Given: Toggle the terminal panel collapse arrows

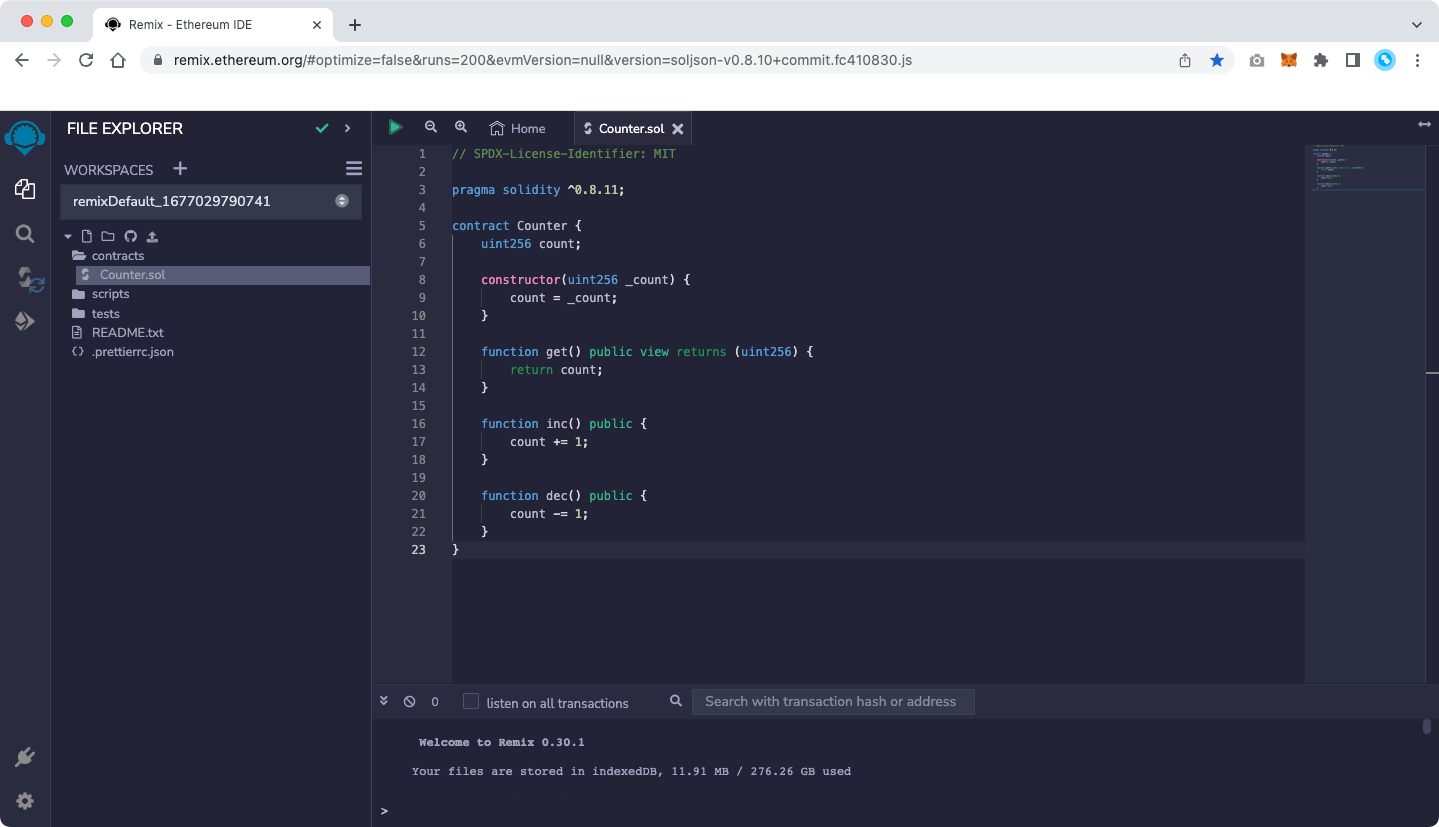Looking at the screenshot, I should [x=384, y=701].
